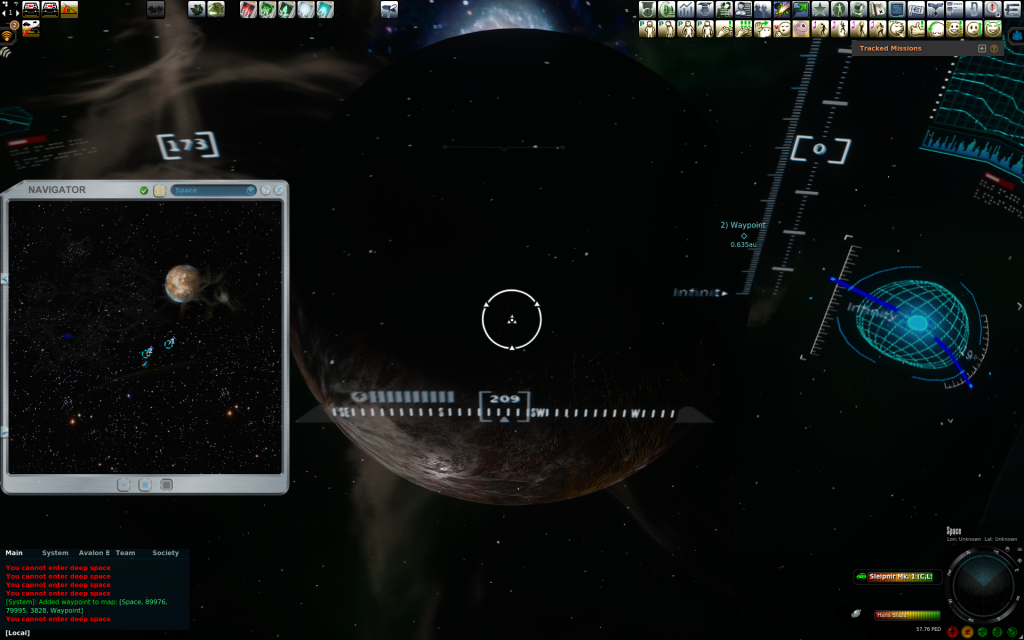Toggle the green traffic light button under radar

point(998,632)
